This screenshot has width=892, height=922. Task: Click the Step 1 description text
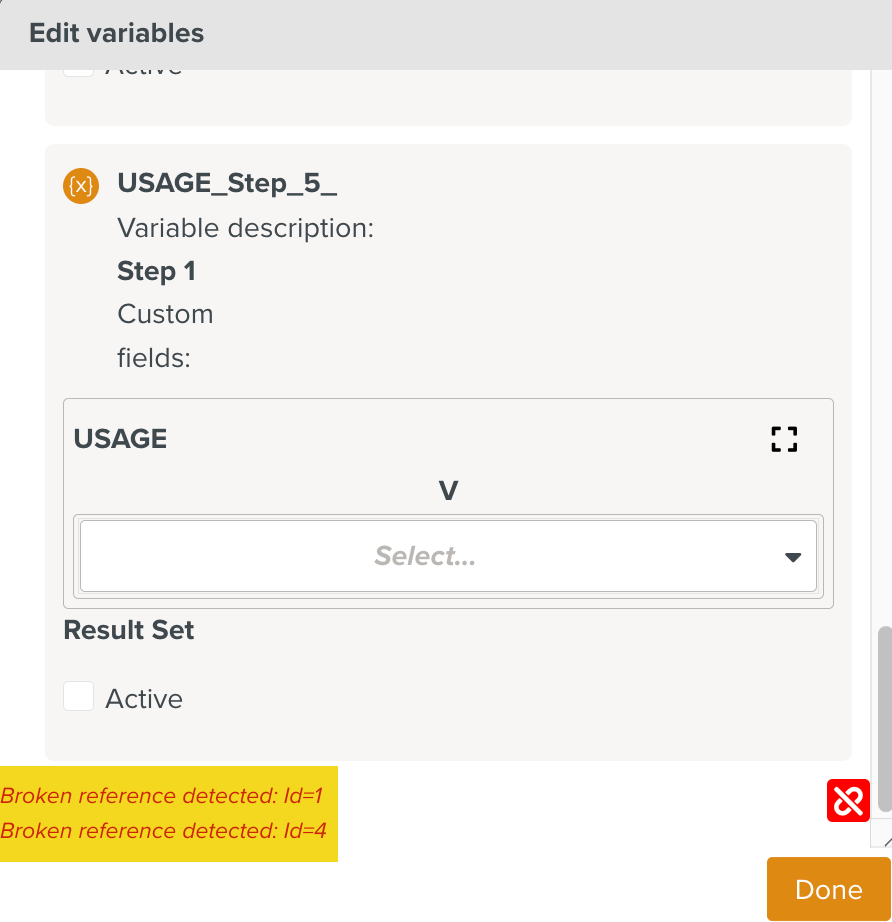[156, 271]
